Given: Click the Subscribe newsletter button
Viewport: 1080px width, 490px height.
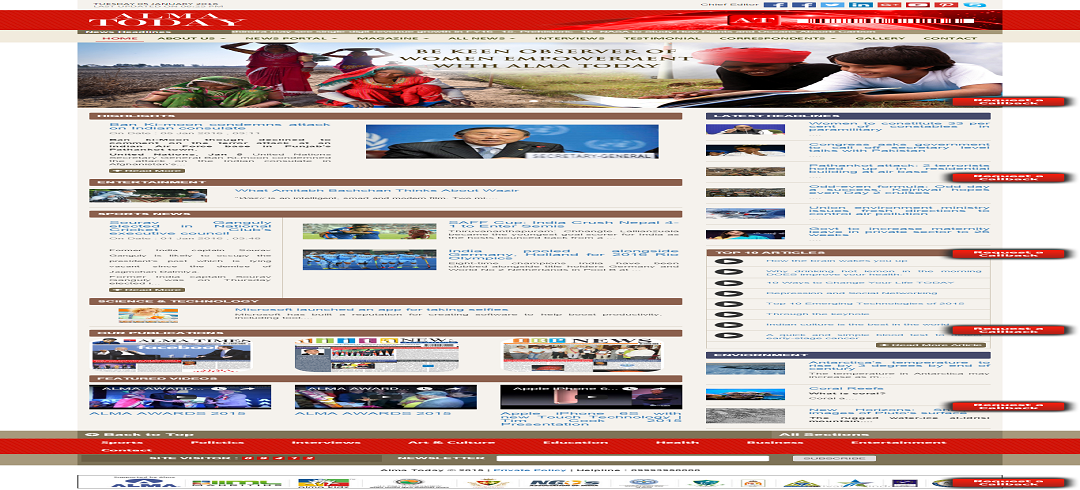Looking at the screenshot, I should [x=834, y=458].
